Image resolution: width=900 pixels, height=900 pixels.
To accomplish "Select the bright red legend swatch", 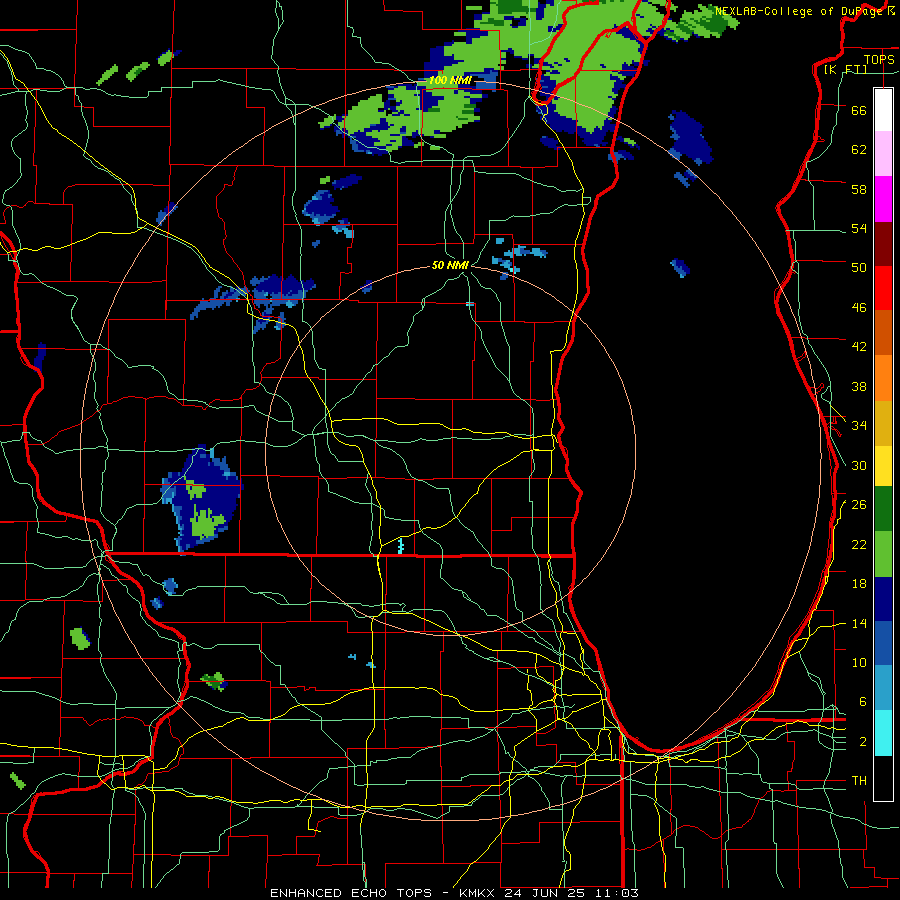I will click(883, 288).
